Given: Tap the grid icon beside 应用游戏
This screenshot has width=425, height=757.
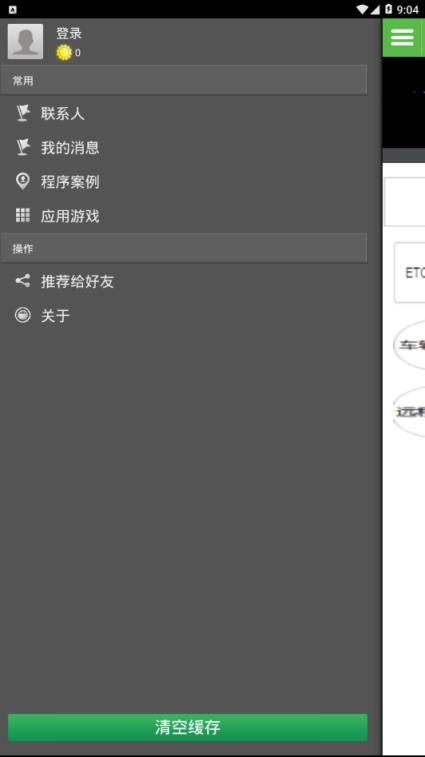Looking at the screenshot, I should (x=23, y=215).
